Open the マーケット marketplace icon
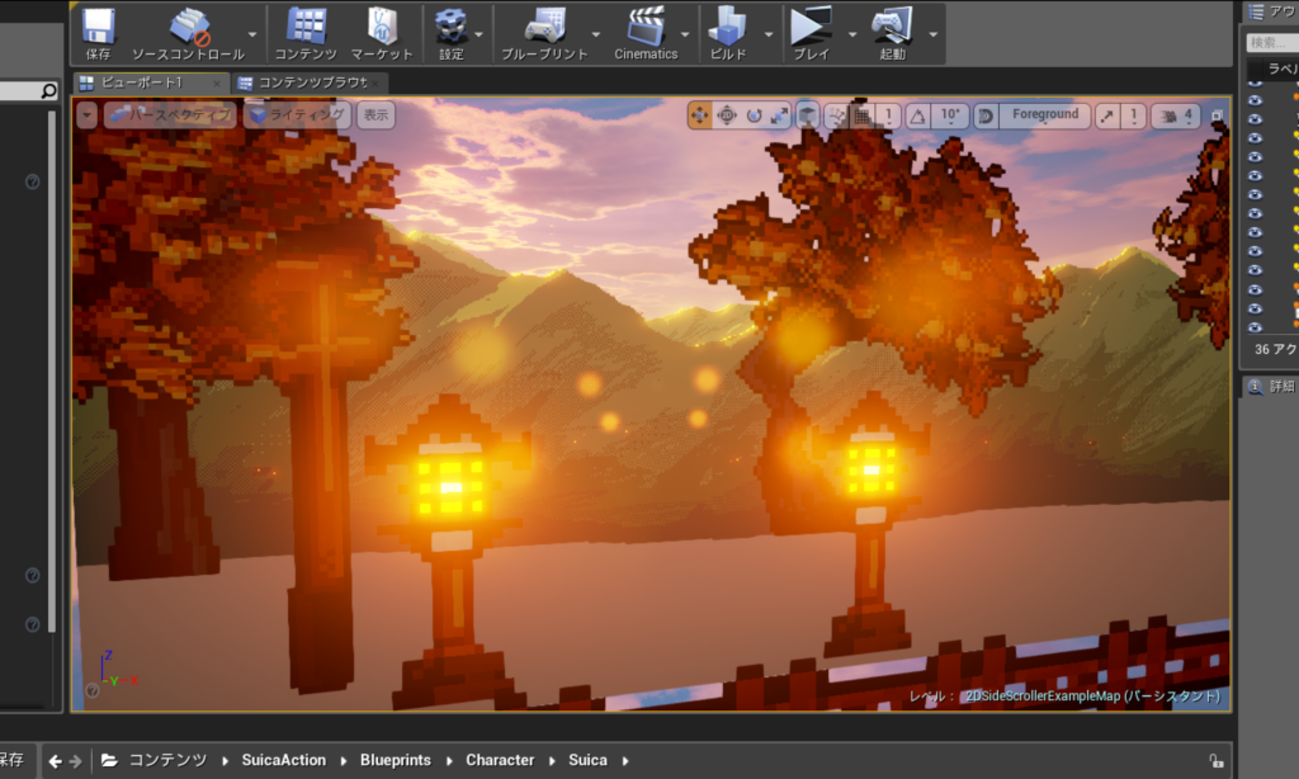Screen dimensions: 1299x779 pos(381,34)
